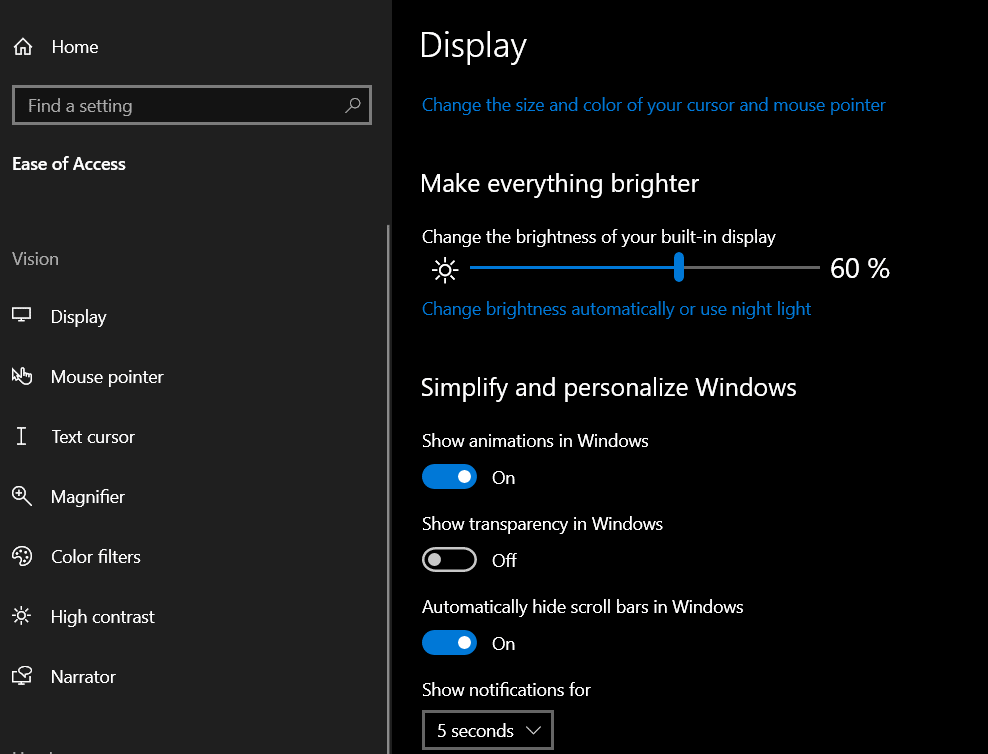
Task: Turn off Show animations in Windows
Action: [x=449, y=477]
